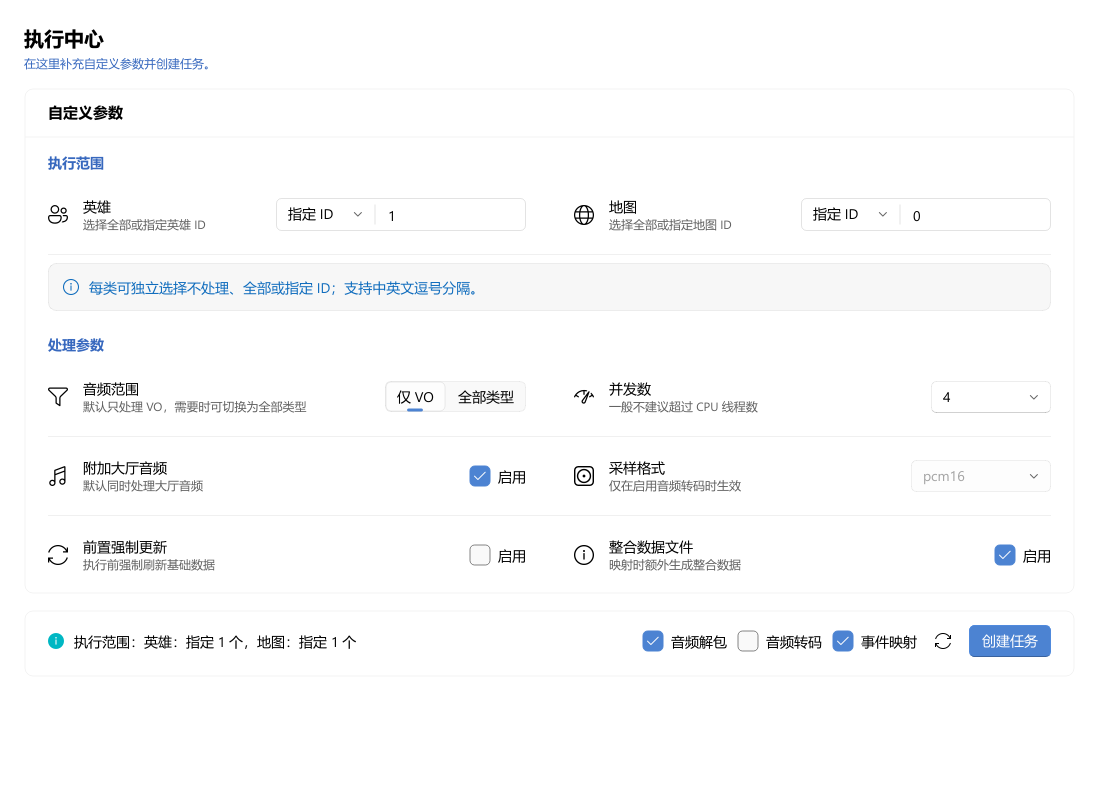This screenshot has height=811, width=1099.
Task: Click the hero ID input field containing 1
Action: (450, 215)
